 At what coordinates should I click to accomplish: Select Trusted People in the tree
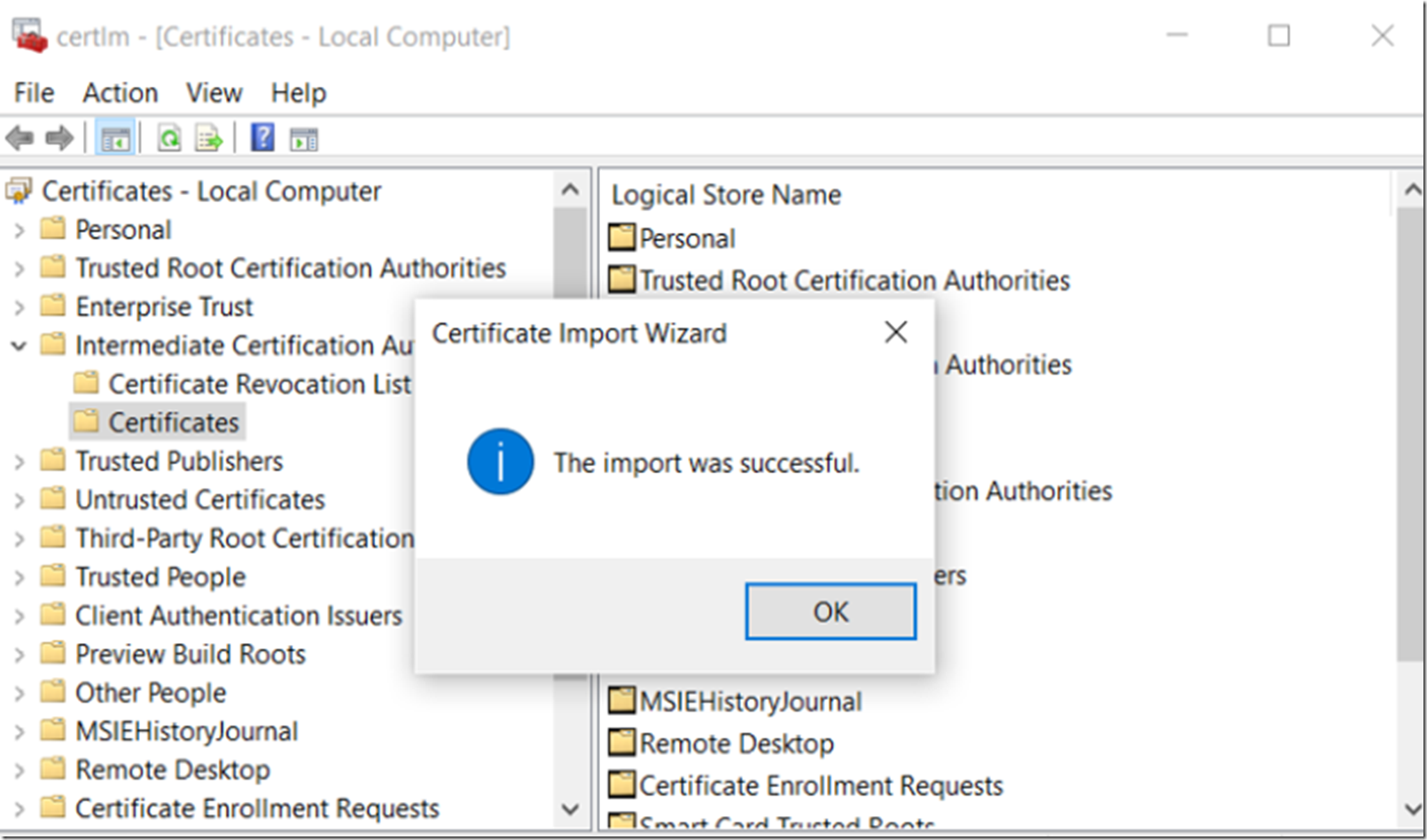tap(160, 577)
